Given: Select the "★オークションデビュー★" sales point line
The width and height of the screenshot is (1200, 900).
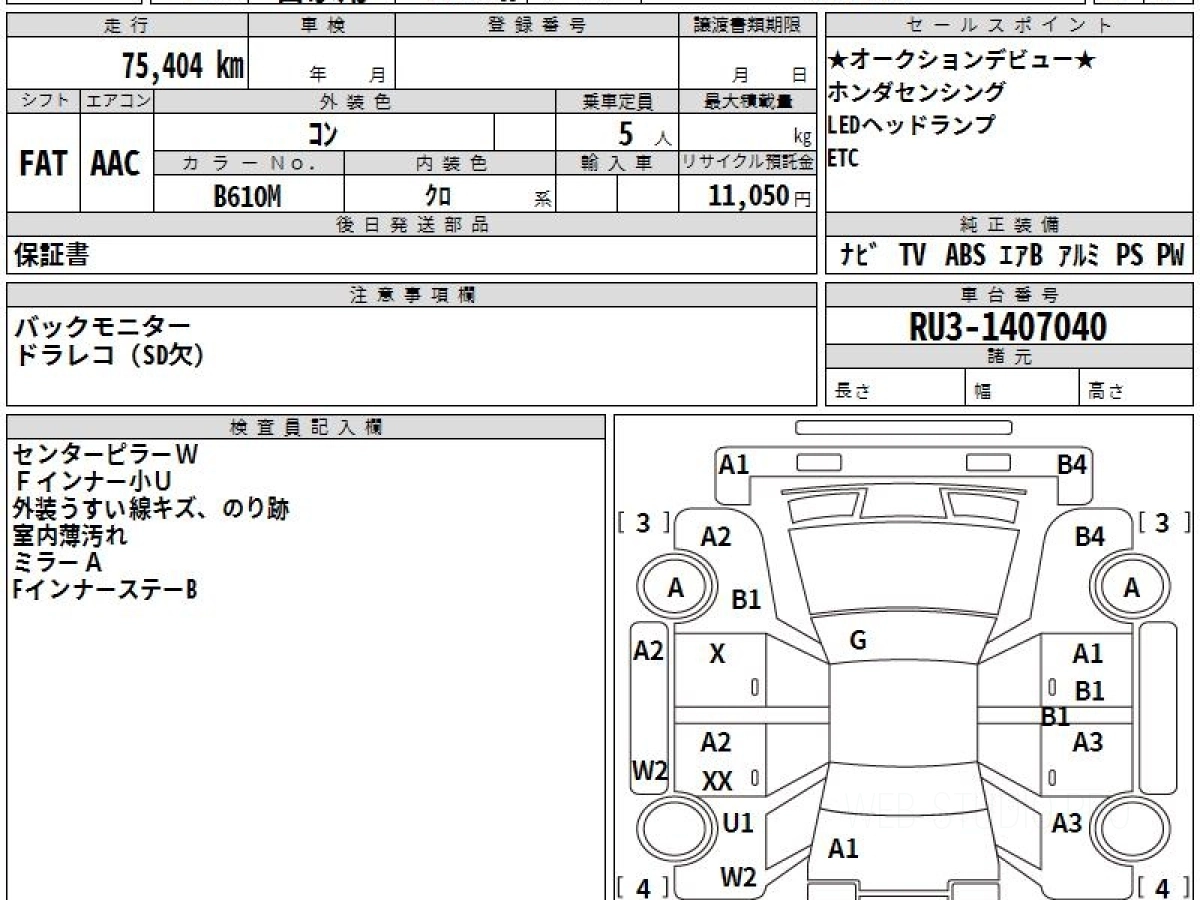Looking at the screenshot, I should [x=962, y=61].
